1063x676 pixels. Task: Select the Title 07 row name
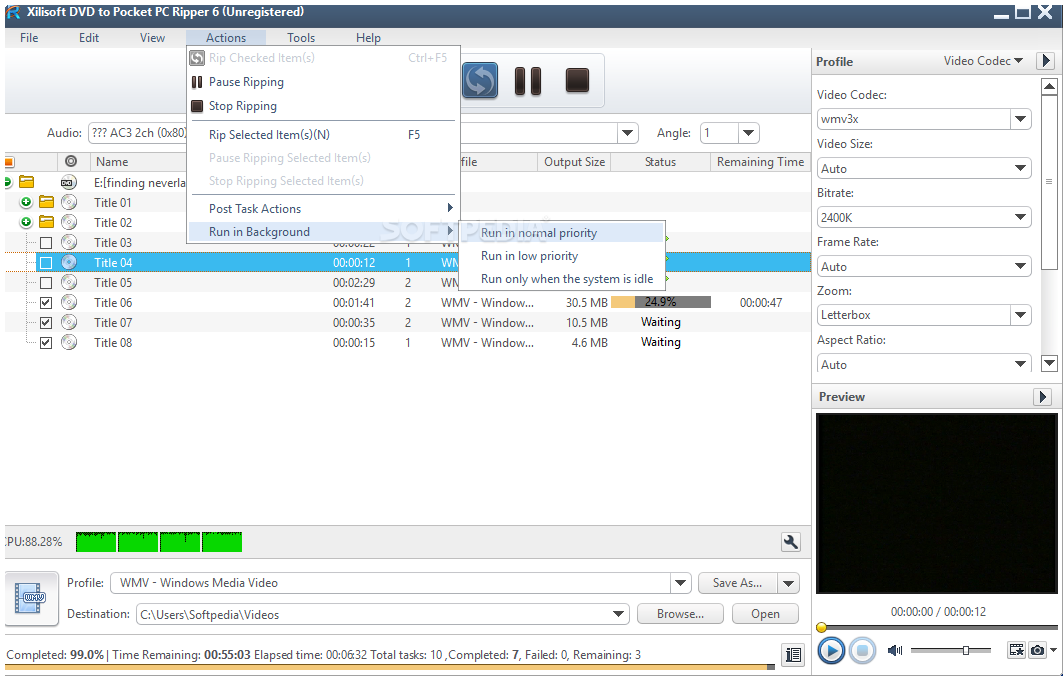pos(113,323)
